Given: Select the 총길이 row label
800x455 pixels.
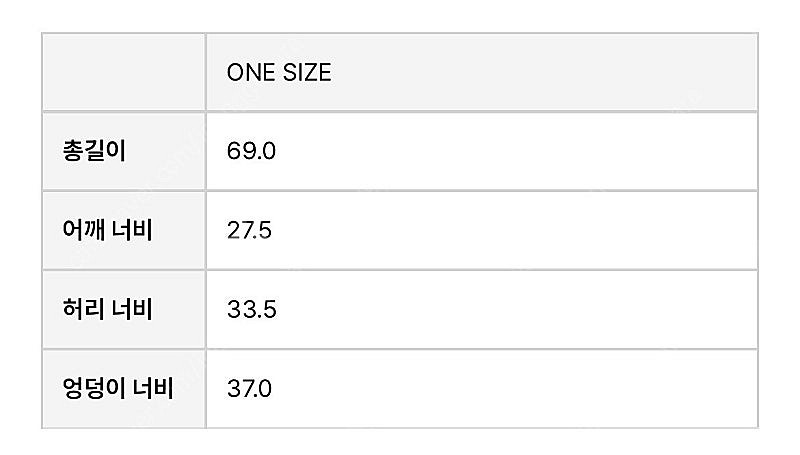Looking at the screenshot, I should point(94,151).
